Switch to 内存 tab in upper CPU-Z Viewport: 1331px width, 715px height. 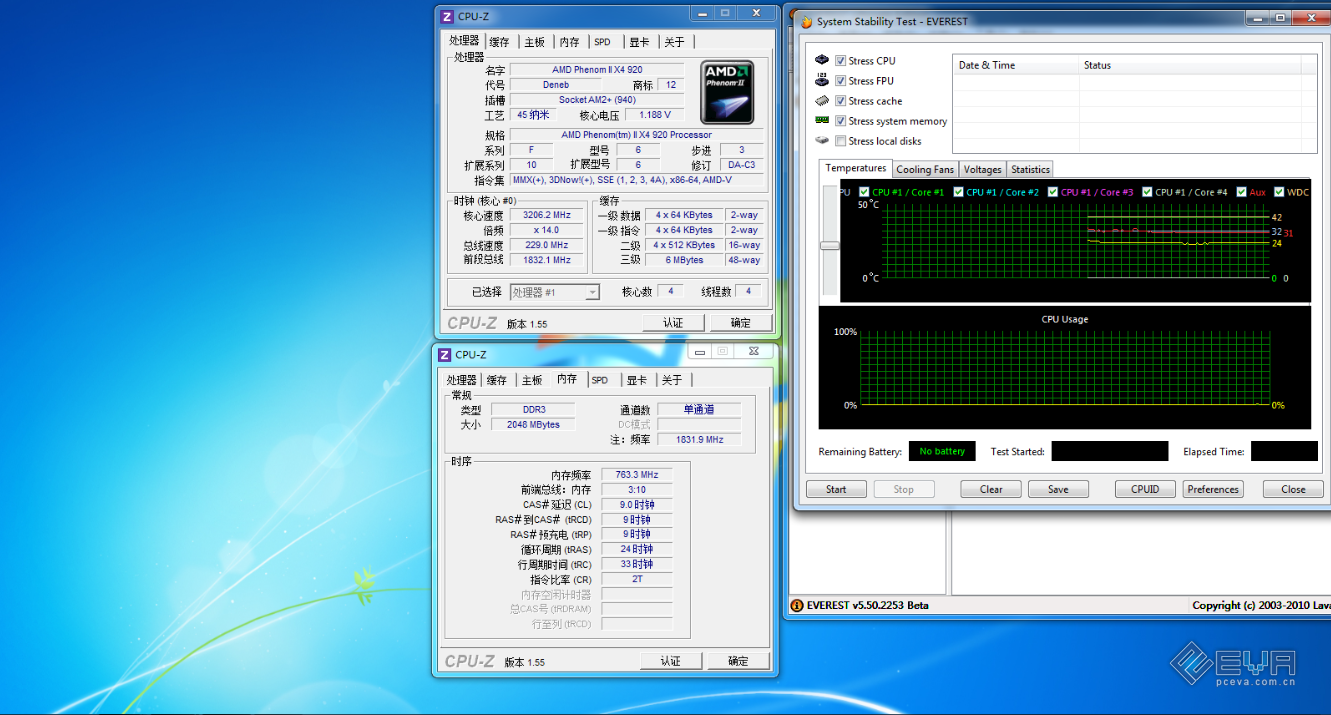(570, 42)
